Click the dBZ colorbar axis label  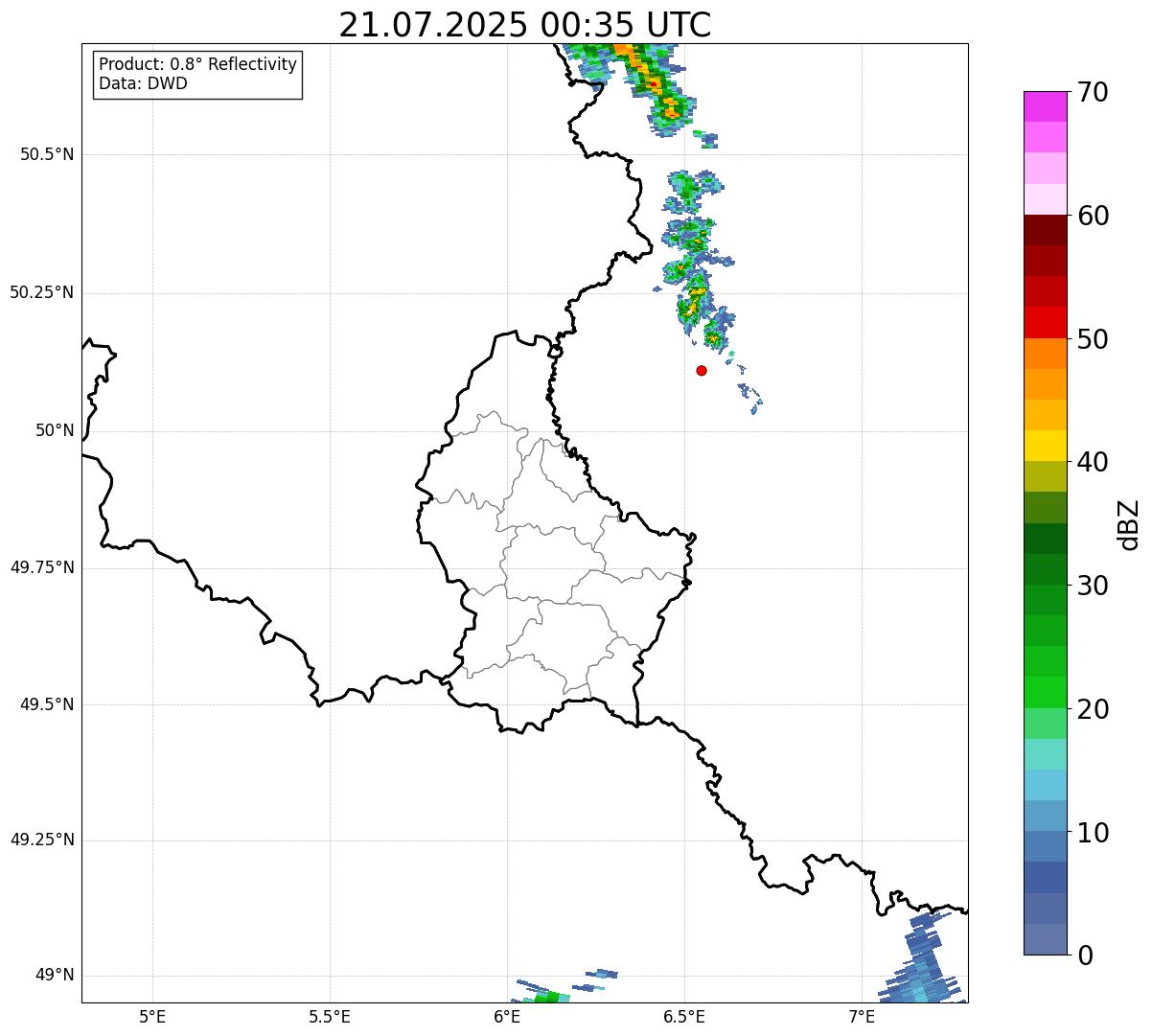(x=1129, y=524)
